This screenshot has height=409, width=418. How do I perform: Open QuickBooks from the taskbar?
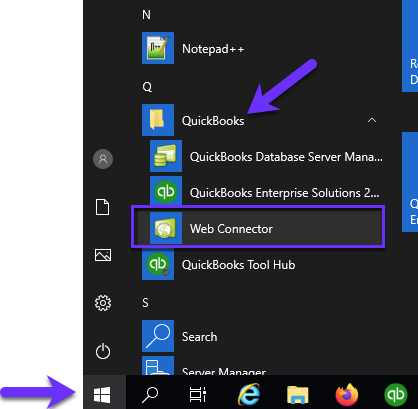(x=396, y=395)
